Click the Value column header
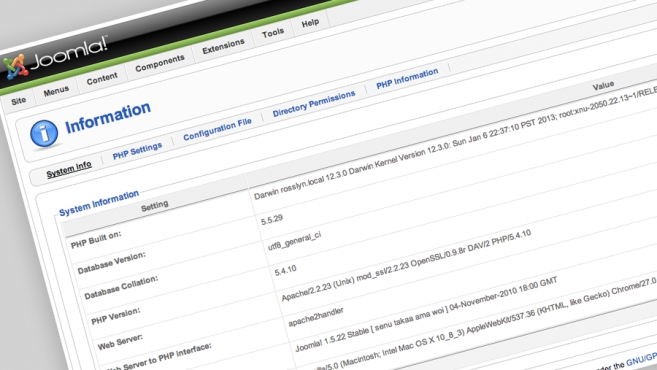 click(603, 86)
